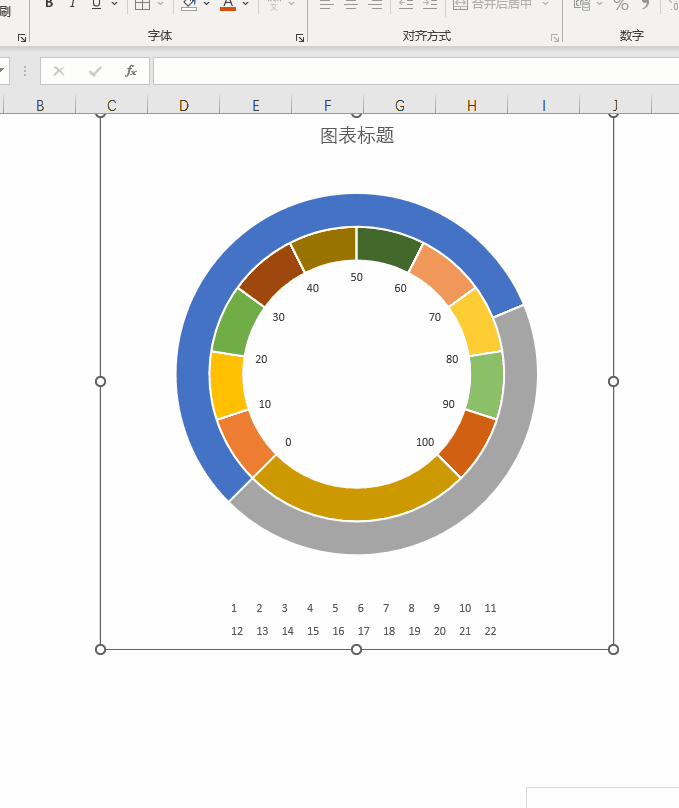Toggle bold formatting
This screenshot has height=808, width=679.
tap(49, 4)
